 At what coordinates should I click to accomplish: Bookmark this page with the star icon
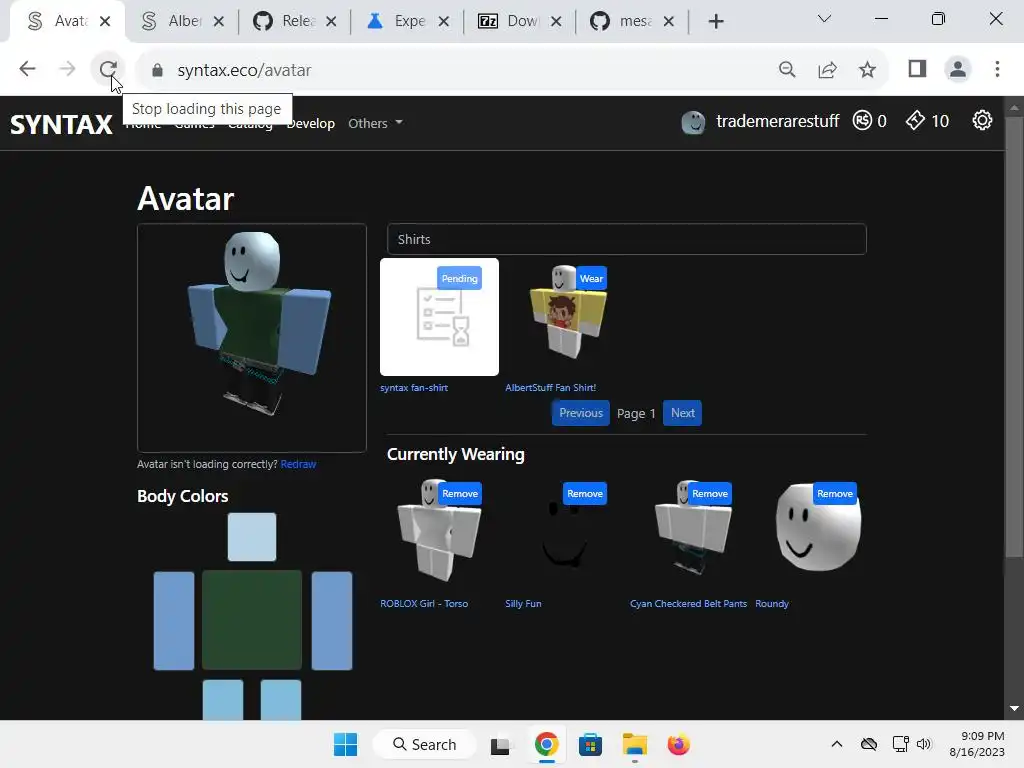pos(867,69)
